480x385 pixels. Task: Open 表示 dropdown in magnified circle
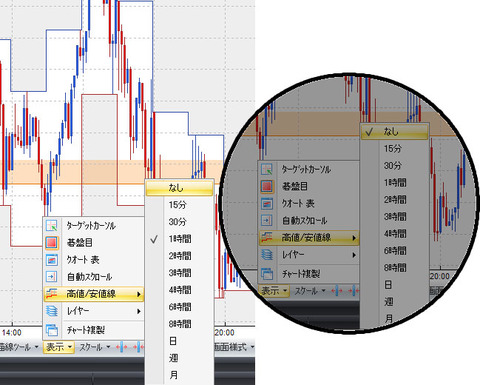coord(274,291)
